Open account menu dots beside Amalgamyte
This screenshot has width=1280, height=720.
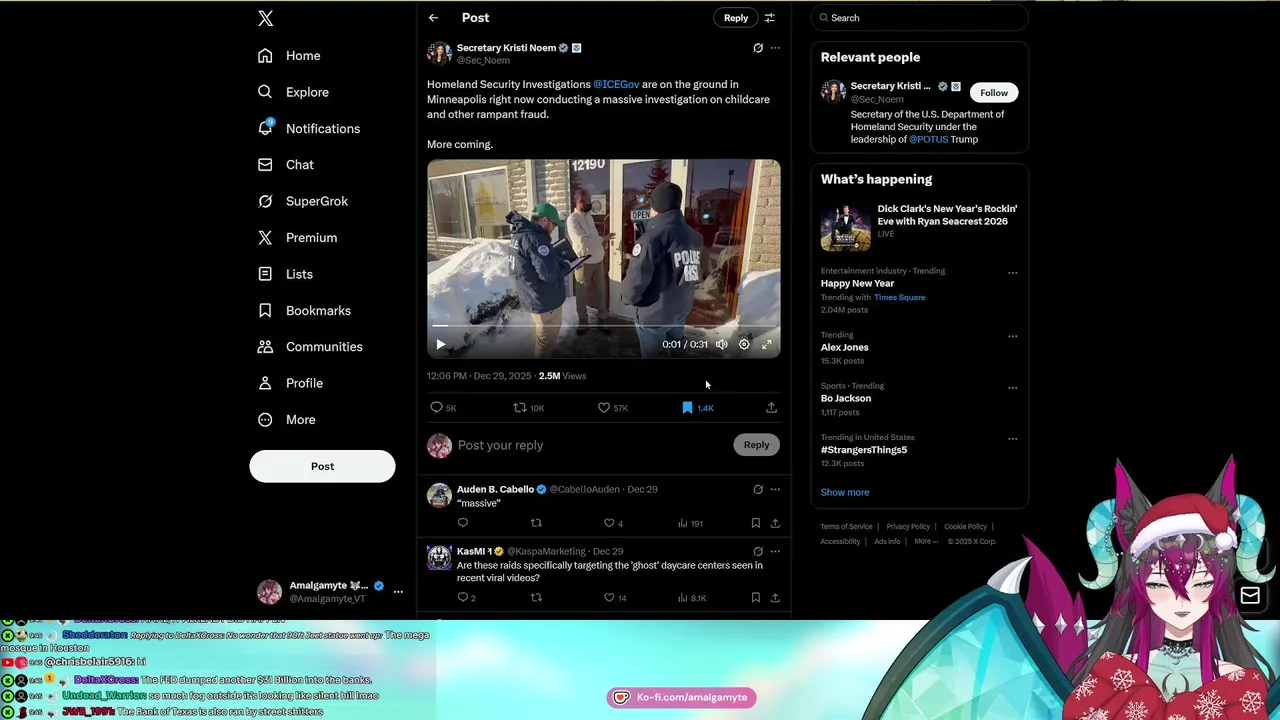click(x=398, y=592)
